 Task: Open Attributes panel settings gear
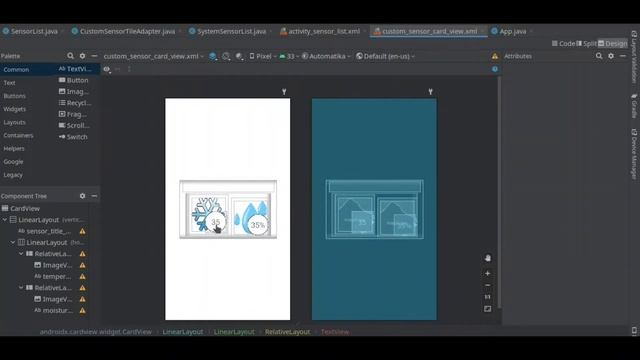point(611,56)
